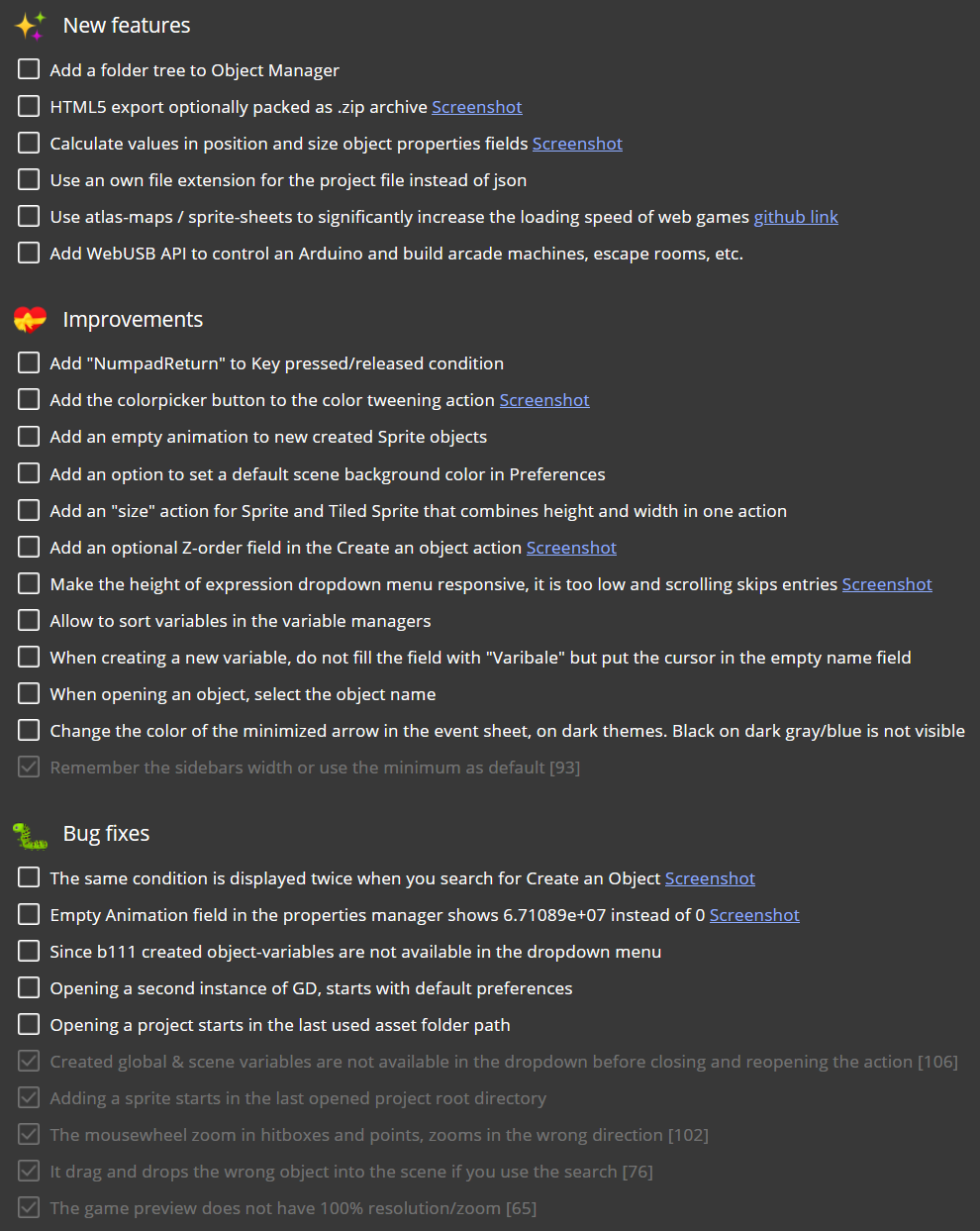Image resolution: width=980 pixels, height=1231 pixels.
Task: Open the github link about atlas-maps
Action: 796,216
